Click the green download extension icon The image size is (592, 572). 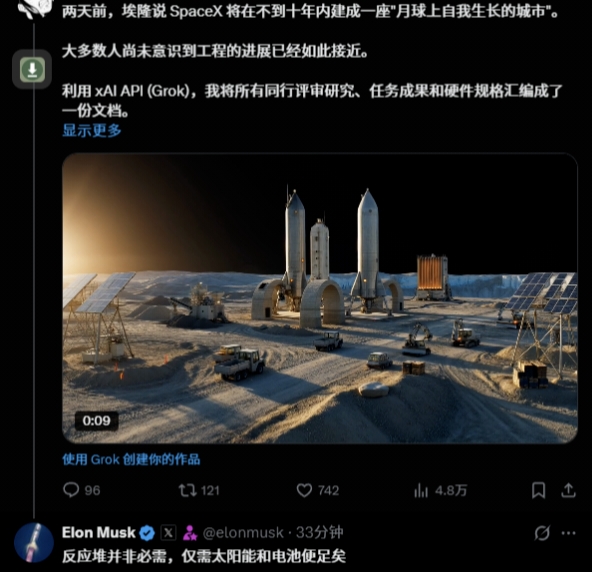[x=32, y=69]
